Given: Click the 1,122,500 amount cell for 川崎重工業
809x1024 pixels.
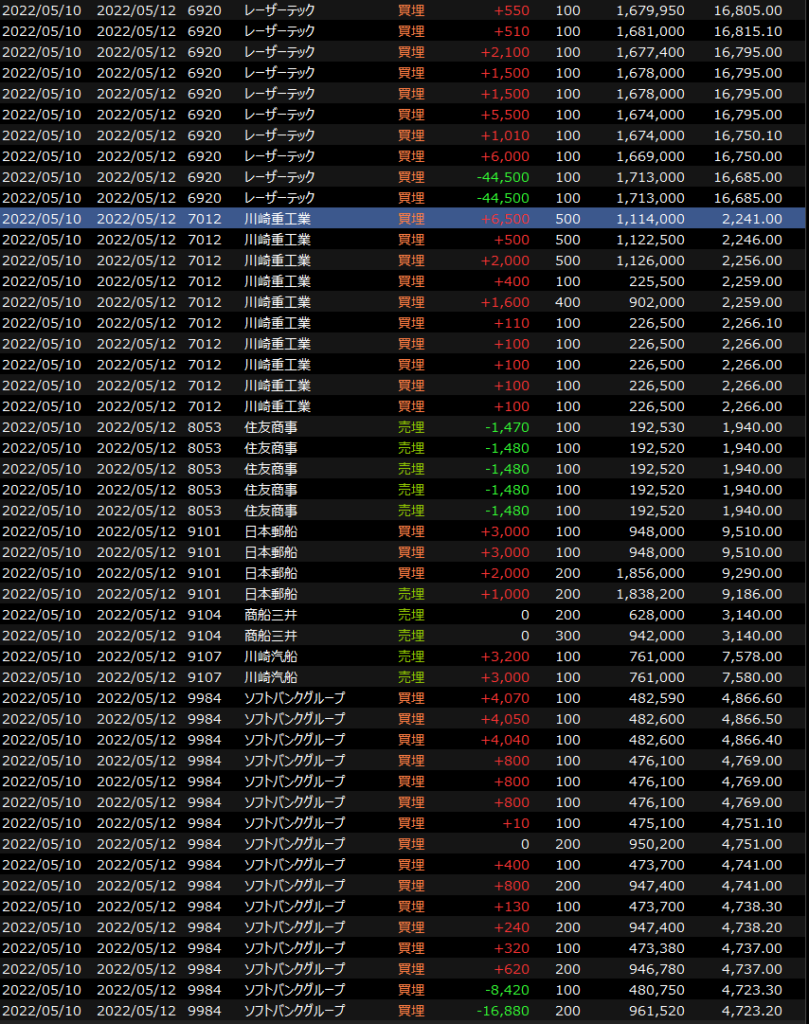Looking at the screenshot, I should (651, 240).
